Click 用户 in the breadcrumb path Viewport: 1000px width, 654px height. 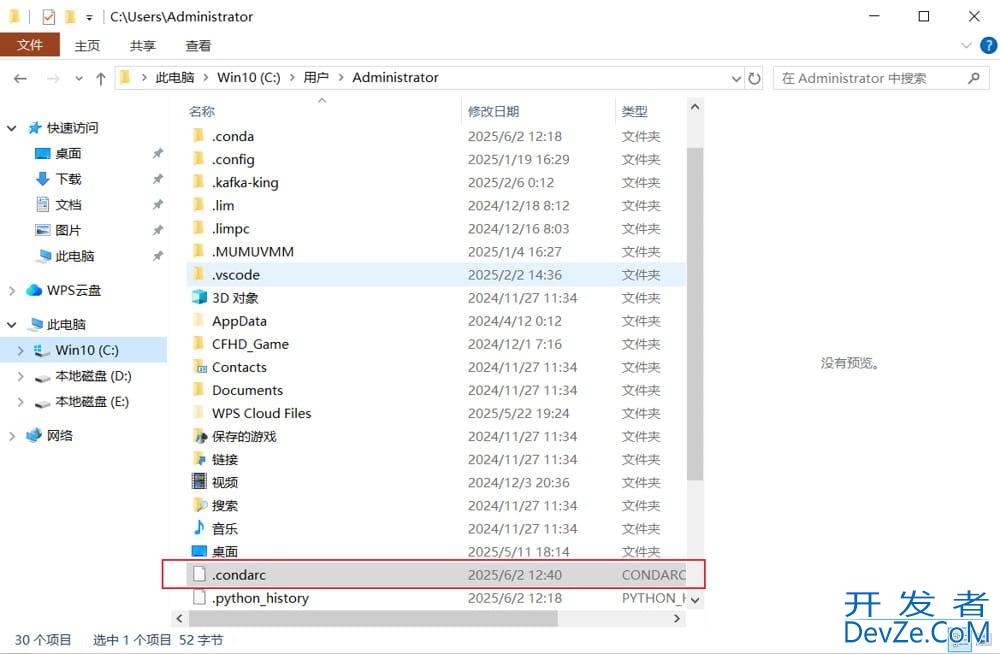click(316, 78)
